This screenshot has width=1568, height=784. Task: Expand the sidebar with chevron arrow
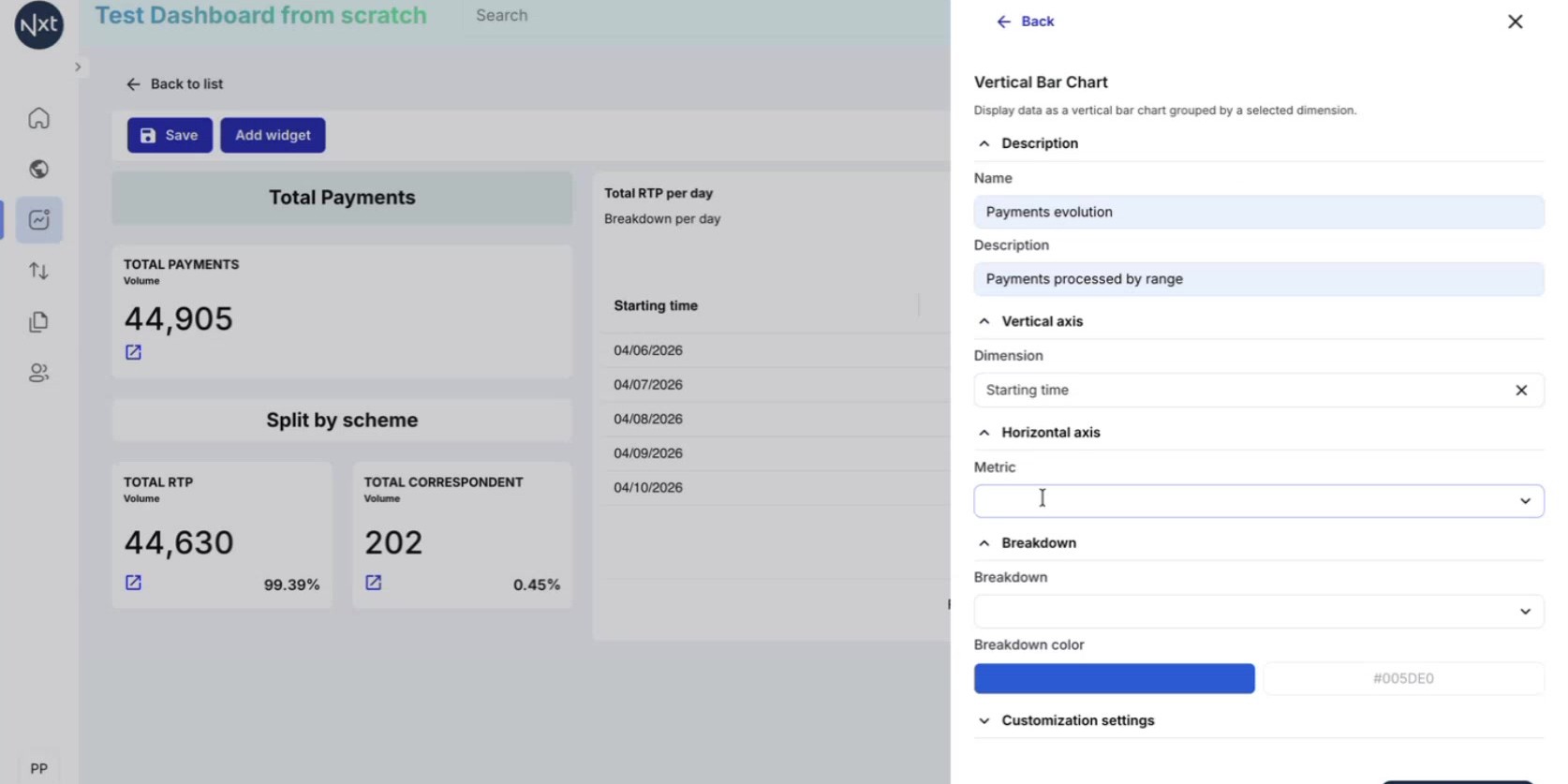coord(78,67)
